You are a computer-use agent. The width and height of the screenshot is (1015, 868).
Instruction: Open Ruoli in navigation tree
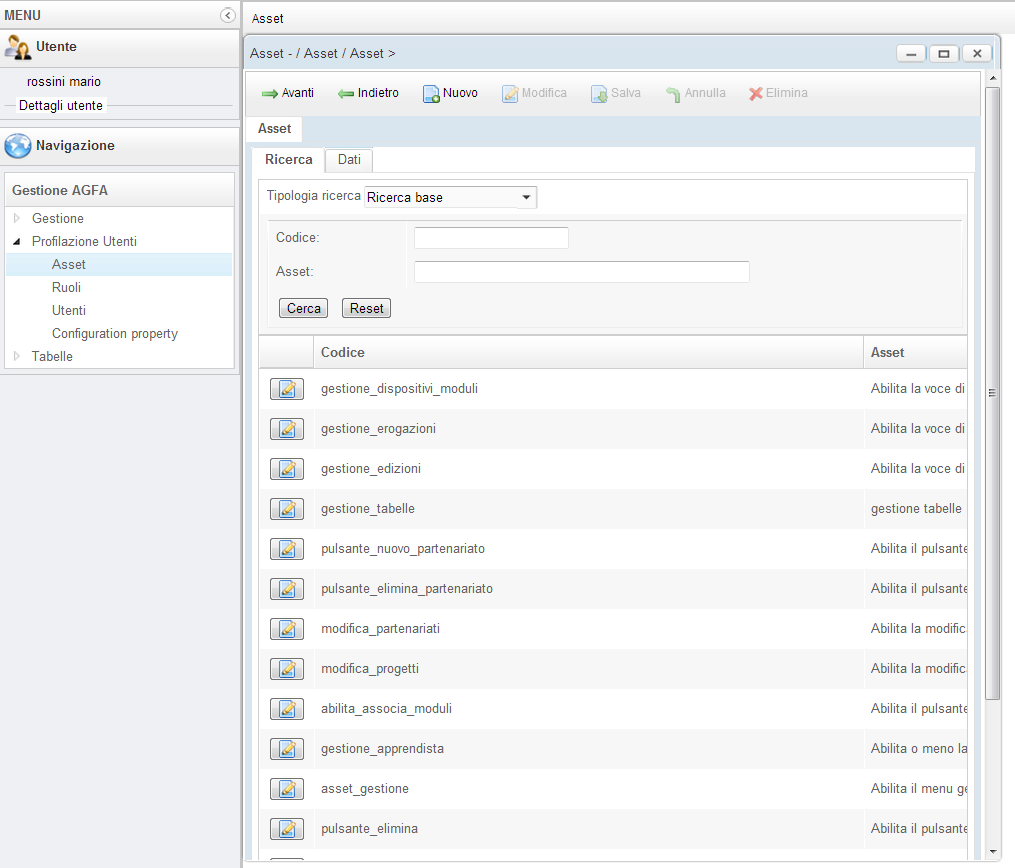(67, 287)
